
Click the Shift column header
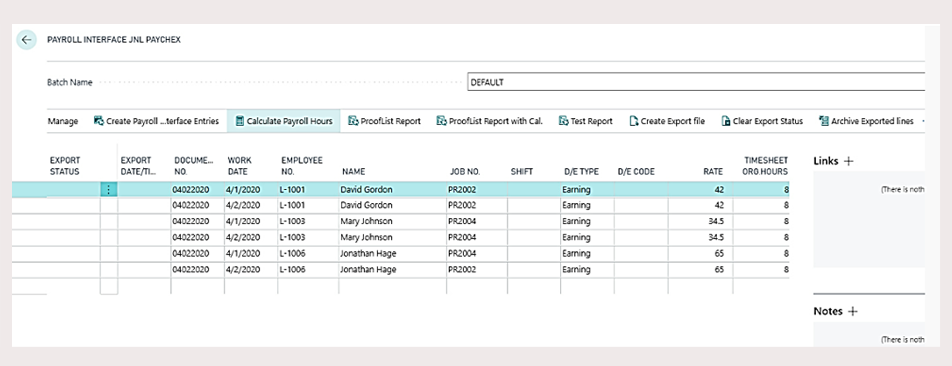pyautogui.click(x=522, y=172)
